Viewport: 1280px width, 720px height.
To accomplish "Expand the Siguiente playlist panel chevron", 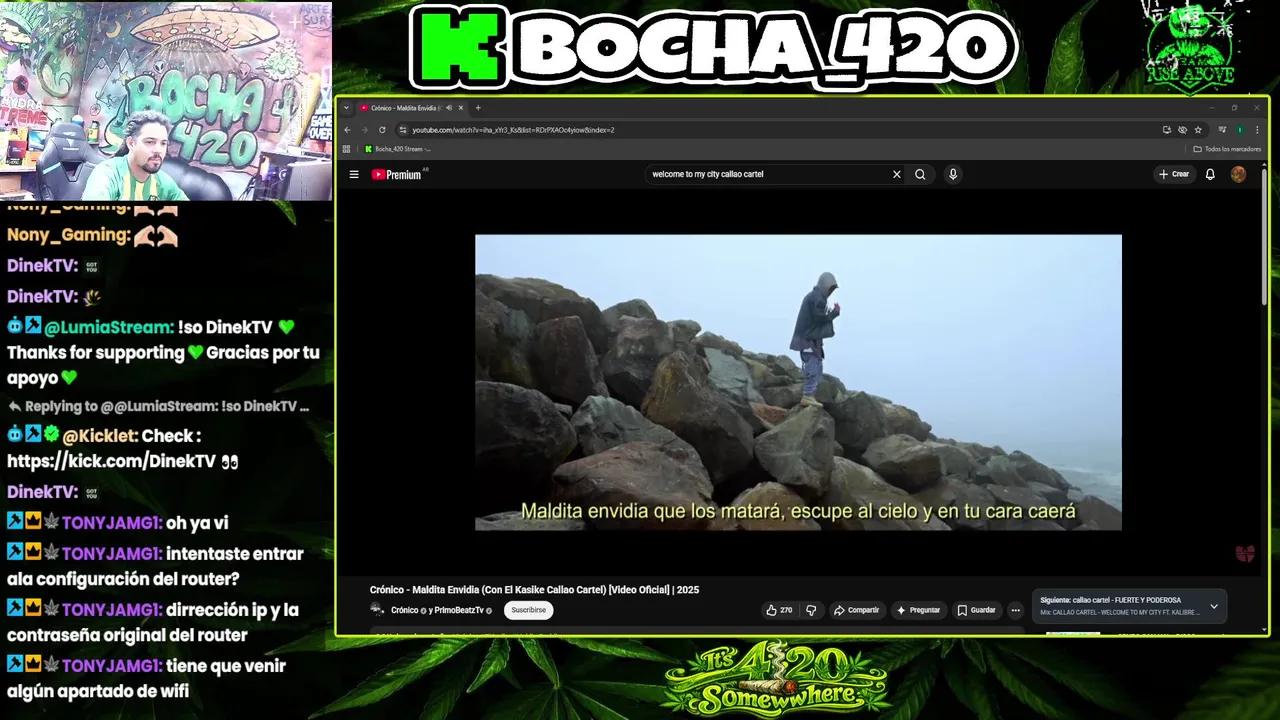I will click(x=1214, y=606).
